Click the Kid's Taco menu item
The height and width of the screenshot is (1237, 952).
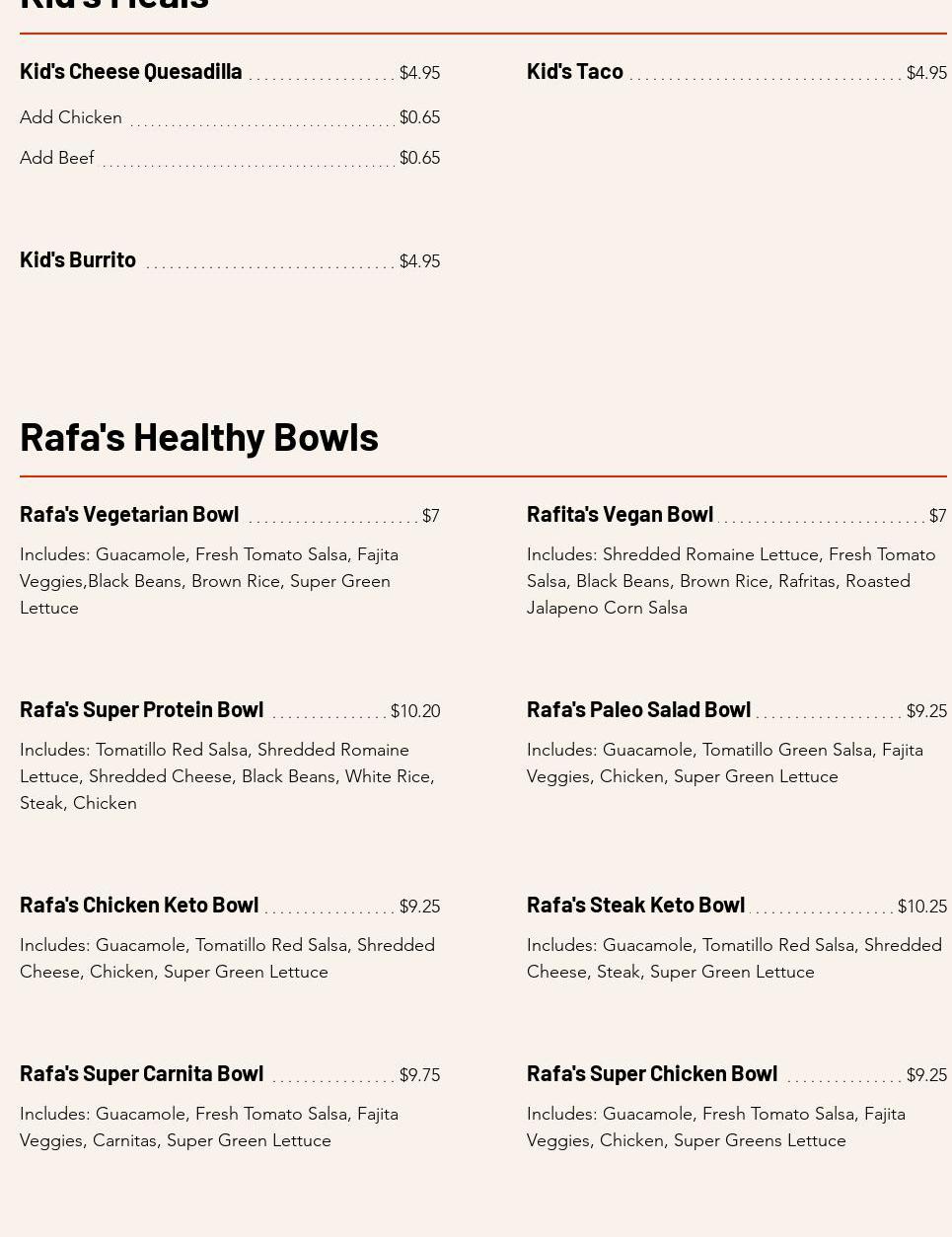574,71
